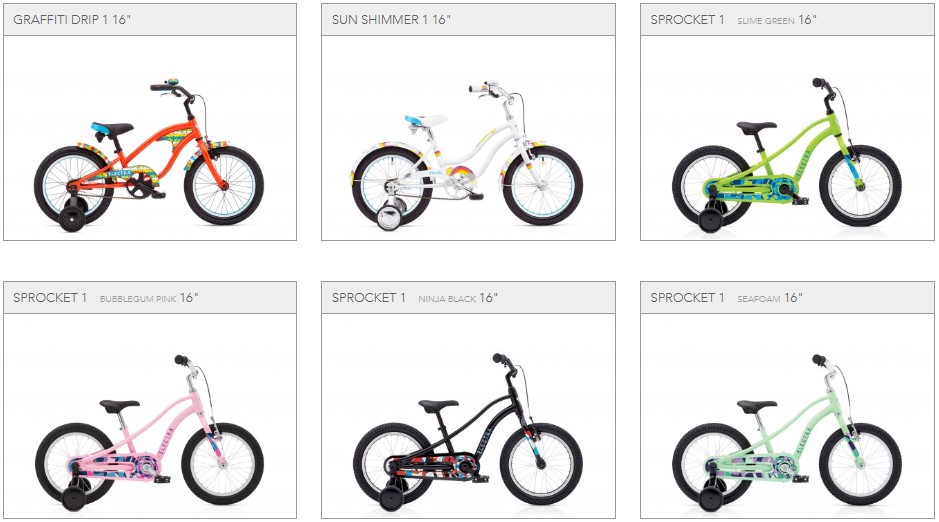Click the SEAFOAM color label
This screenshot has height=522, width=939.
[758, 299]
